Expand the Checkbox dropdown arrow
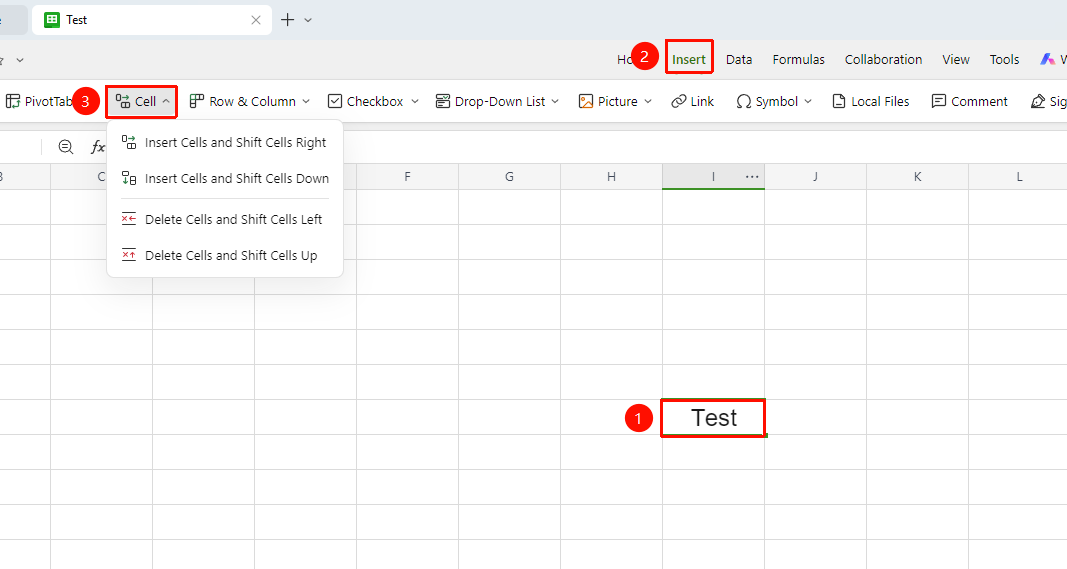 coord(414,101)
